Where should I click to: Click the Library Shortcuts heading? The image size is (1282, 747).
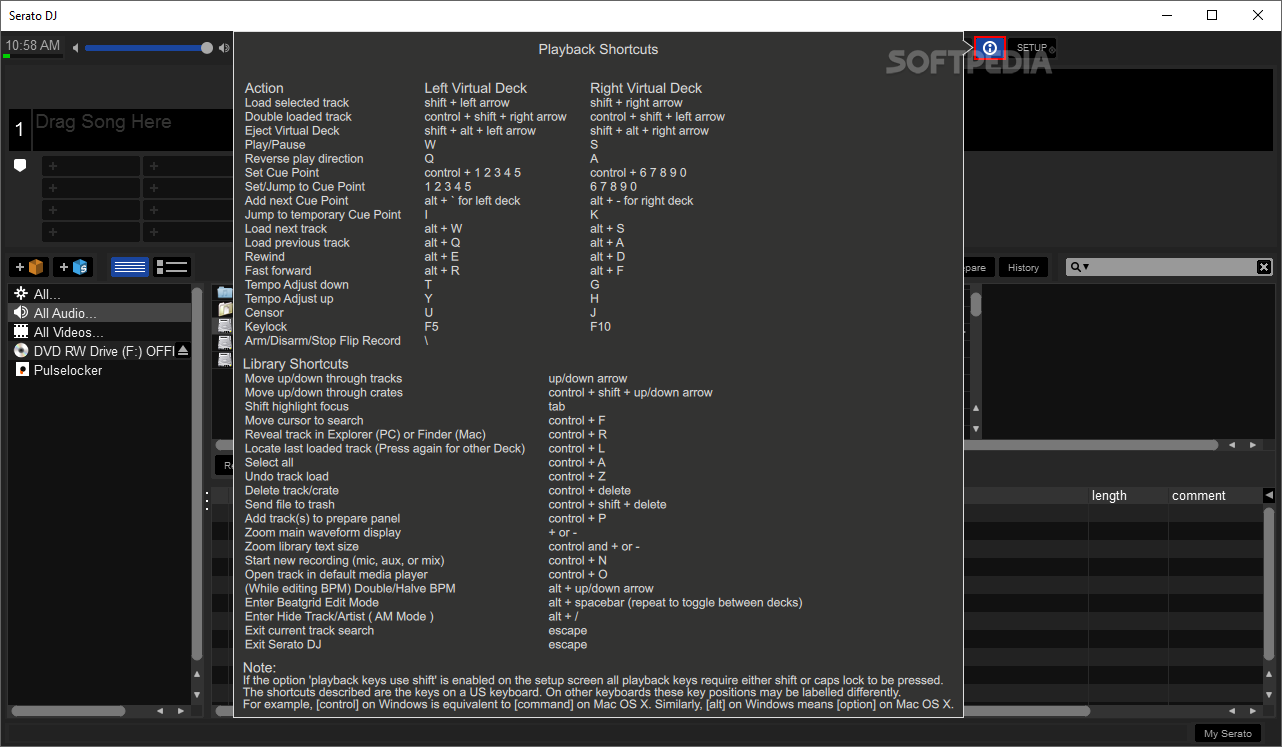295,364
